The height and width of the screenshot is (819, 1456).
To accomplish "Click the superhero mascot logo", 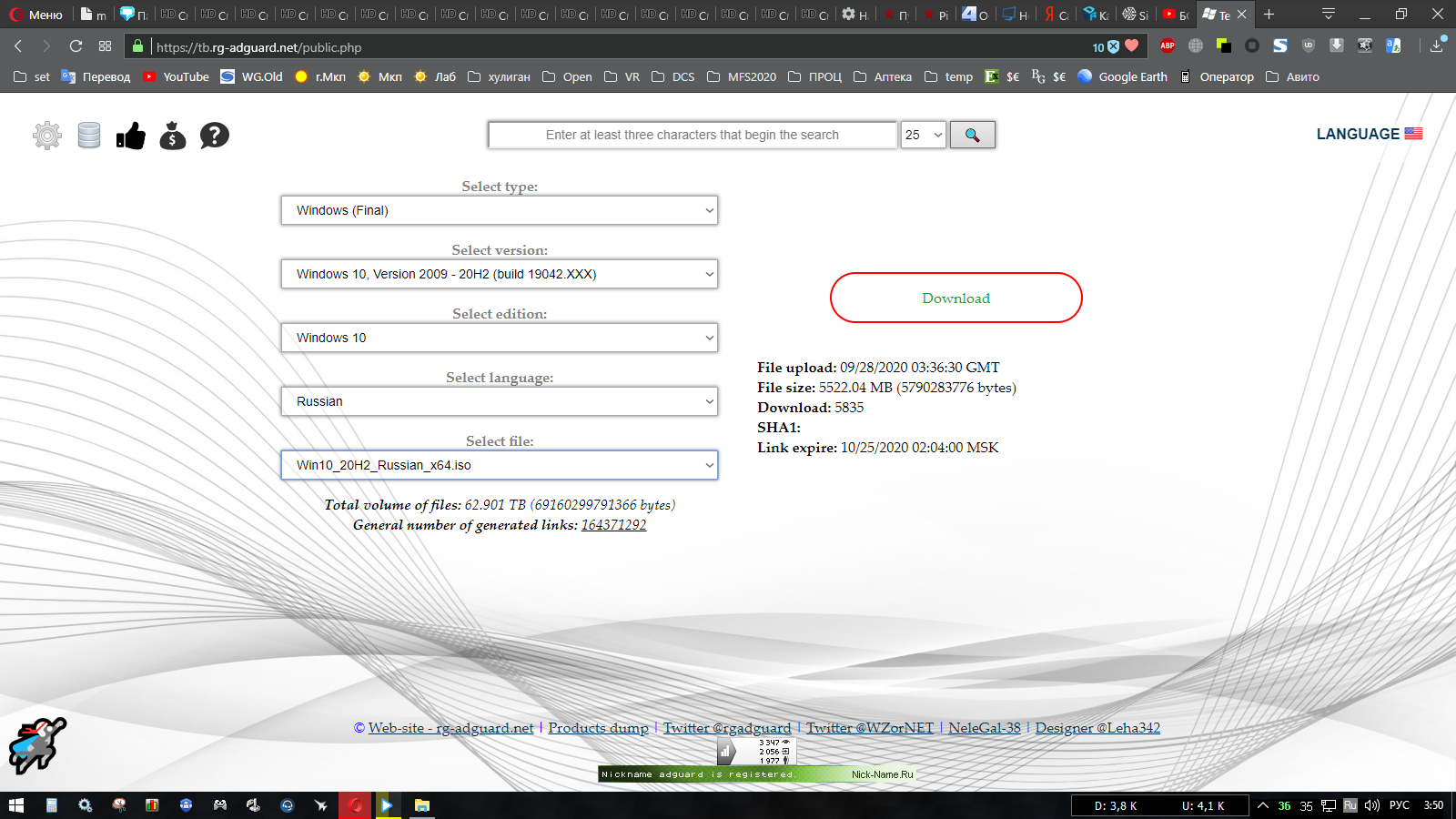I will 37,745.
